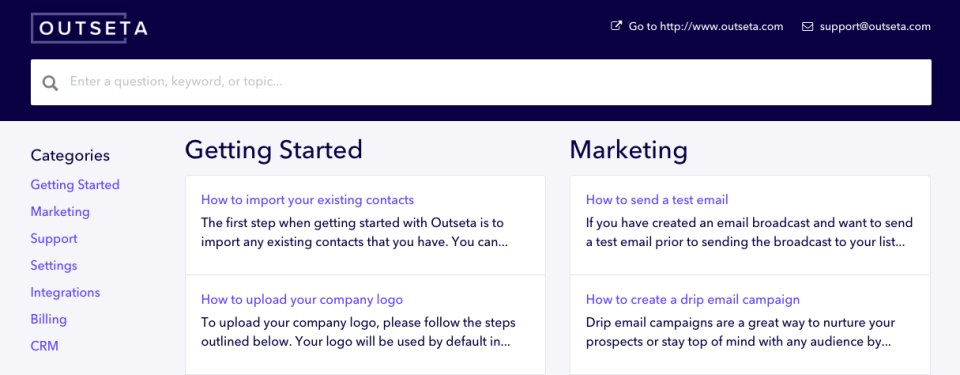Open article How to upload your company logo
Image resolution: width=960 pixels, height=375 pixels.
click(x=302, y=300)
